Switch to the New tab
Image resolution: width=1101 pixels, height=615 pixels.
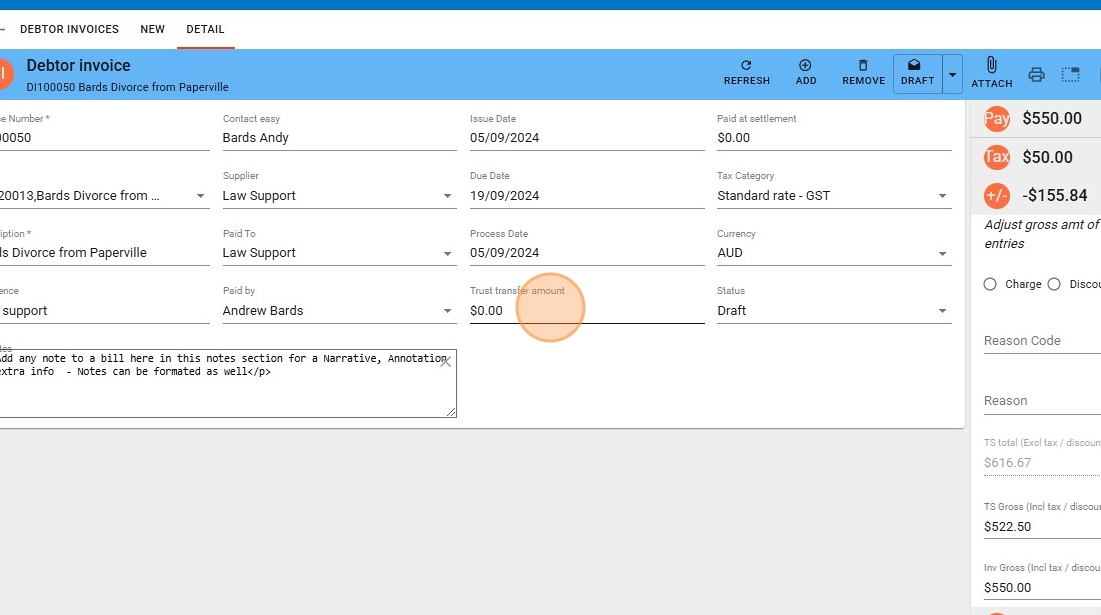pyautogui.click(x=152, y=29)
